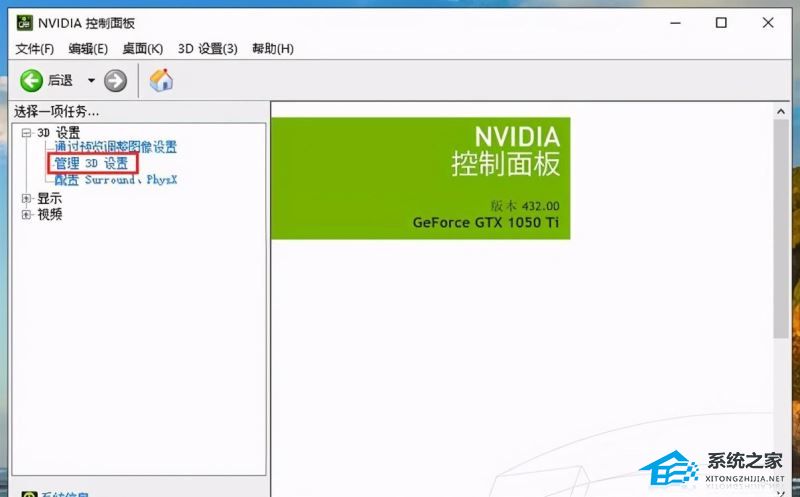Image resolution: width=800 pixels, height=497 pixels.
Task: Click the 后退 text label button
Action: (x=61, y=81)
